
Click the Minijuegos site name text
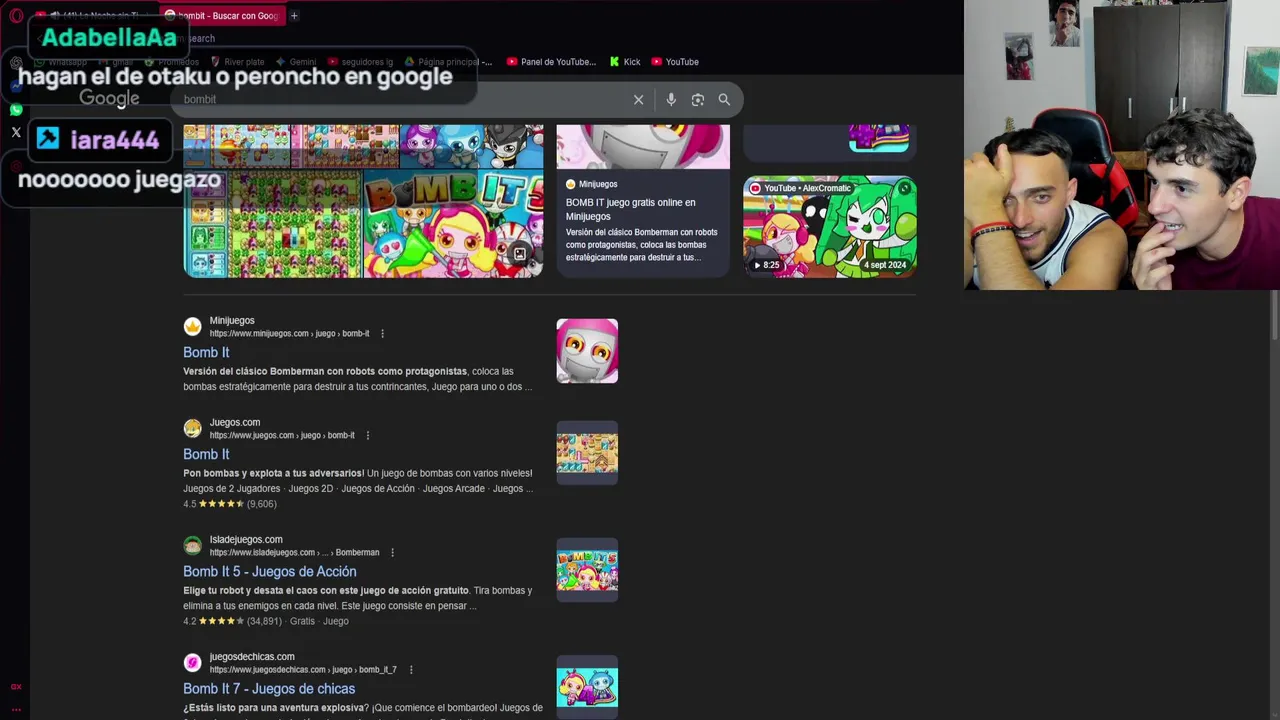(232, 321)
